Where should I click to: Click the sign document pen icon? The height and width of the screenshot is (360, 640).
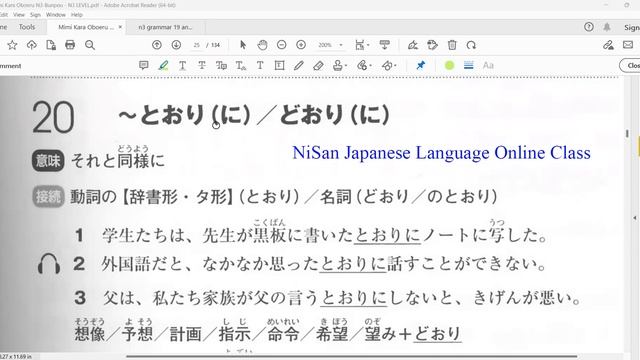pyautogui.click(x=413, y=45)
